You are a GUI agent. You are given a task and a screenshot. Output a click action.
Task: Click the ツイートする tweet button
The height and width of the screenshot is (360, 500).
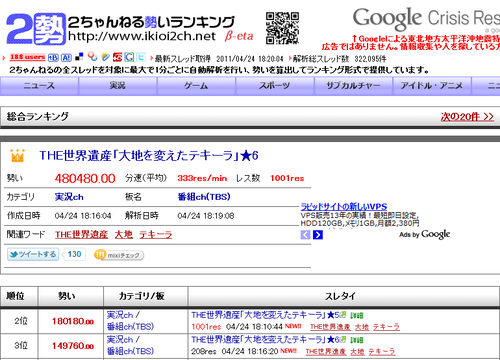(x=33, y=254)
